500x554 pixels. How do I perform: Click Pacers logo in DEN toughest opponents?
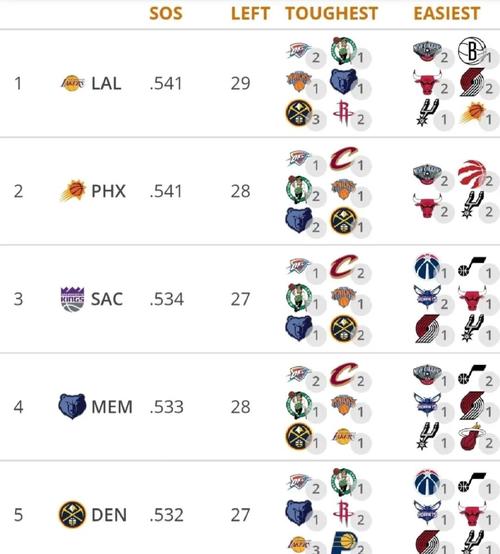344,543
